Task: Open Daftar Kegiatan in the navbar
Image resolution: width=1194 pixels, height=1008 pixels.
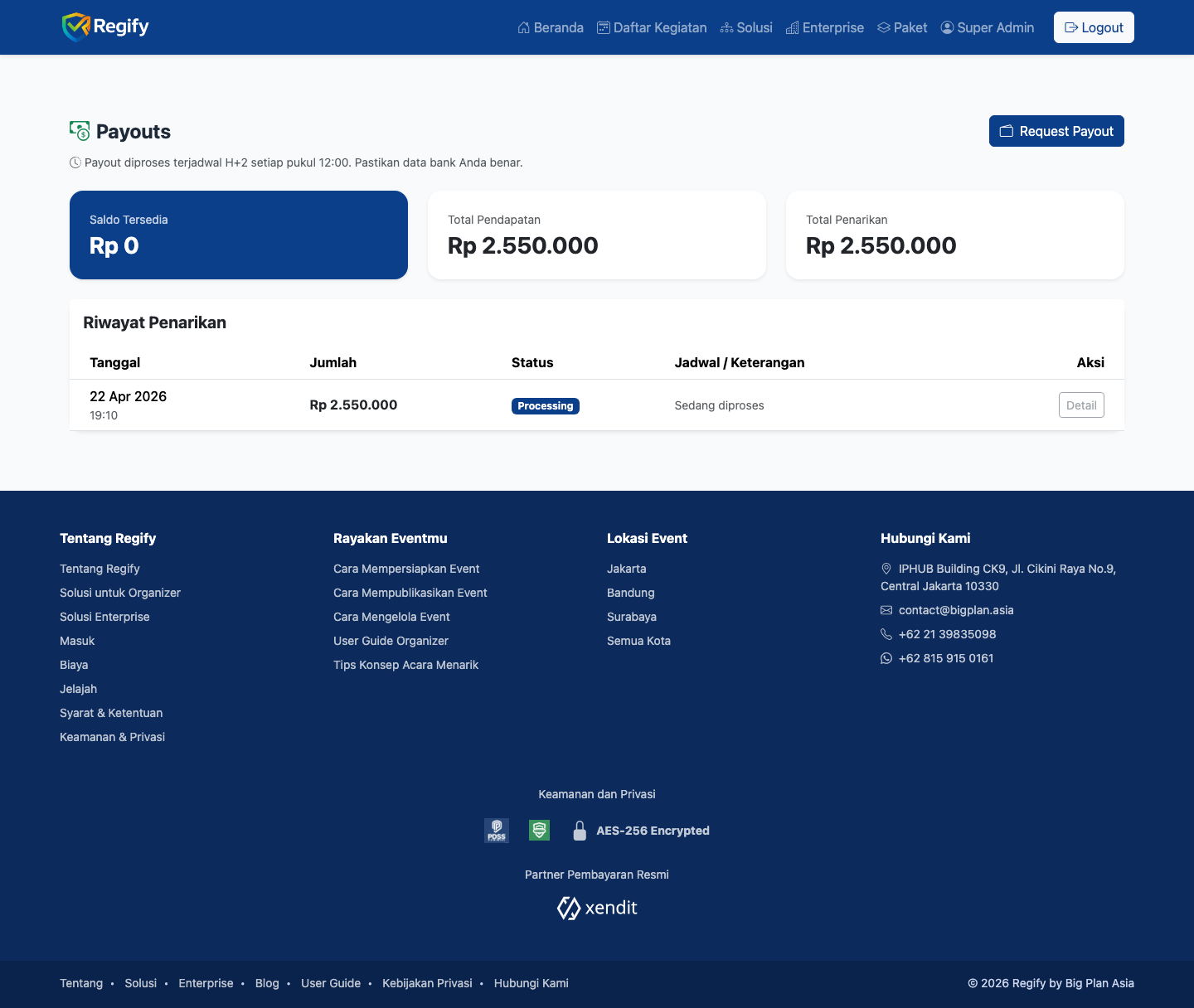Action: (x=652, y=27)
